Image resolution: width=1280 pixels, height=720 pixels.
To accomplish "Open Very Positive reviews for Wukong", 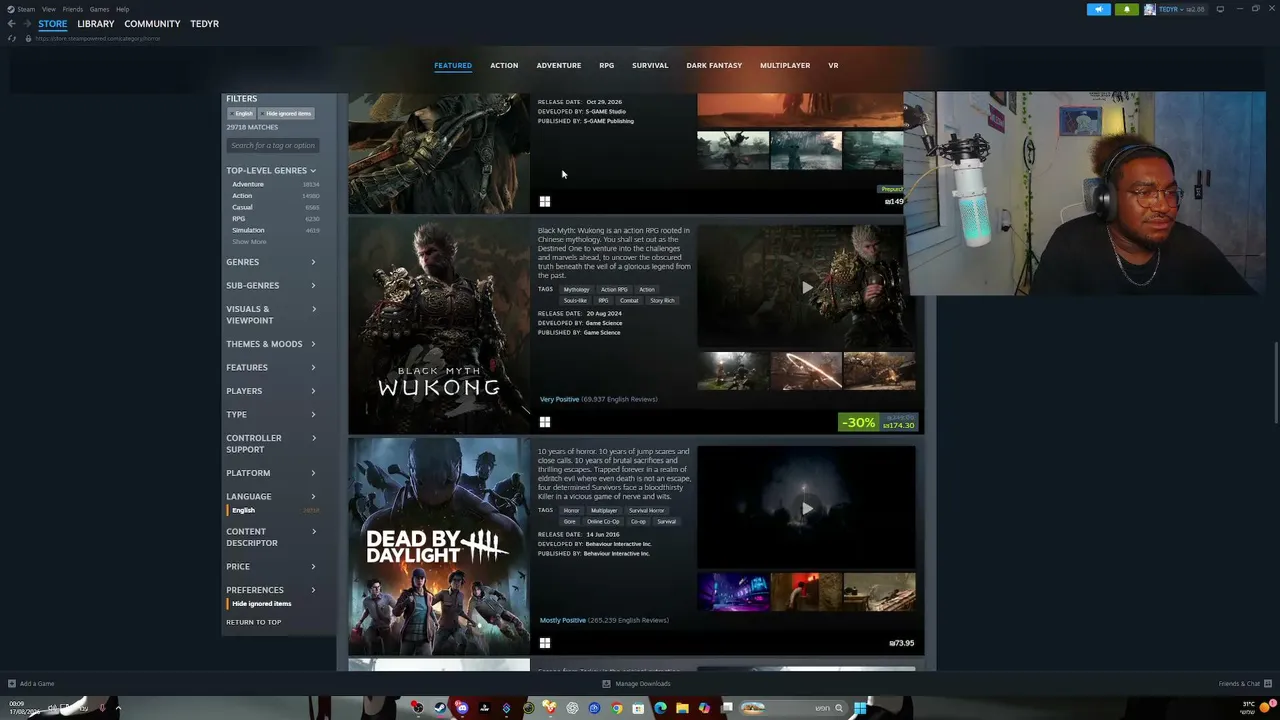I will coord(559,399).
